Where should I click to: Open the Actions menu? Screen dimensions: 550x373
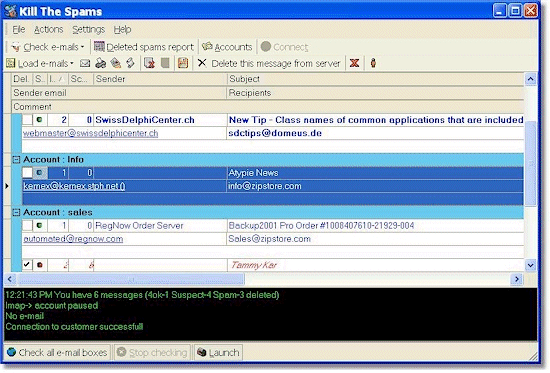48,29
